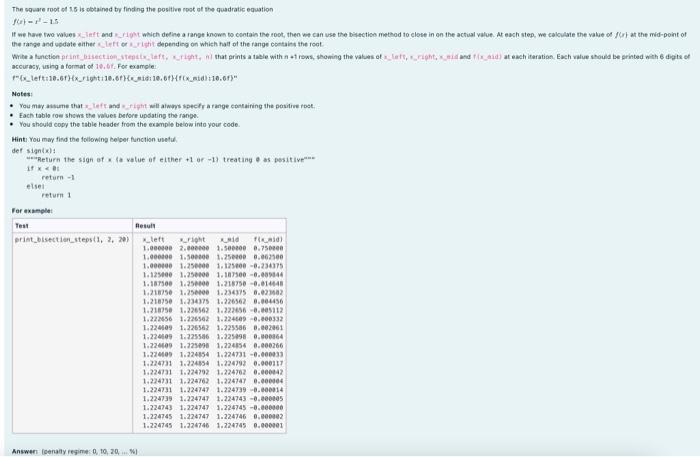Click the "def sign(x):" code line
700x457 pixels.
coord(34,150)
